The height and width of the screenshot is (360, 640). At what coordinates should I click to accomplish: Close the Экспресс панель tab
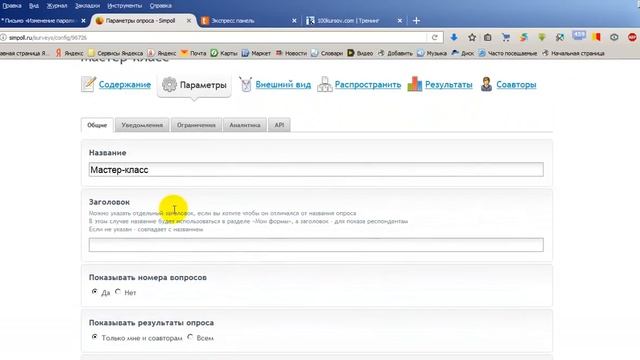point(294,20)
